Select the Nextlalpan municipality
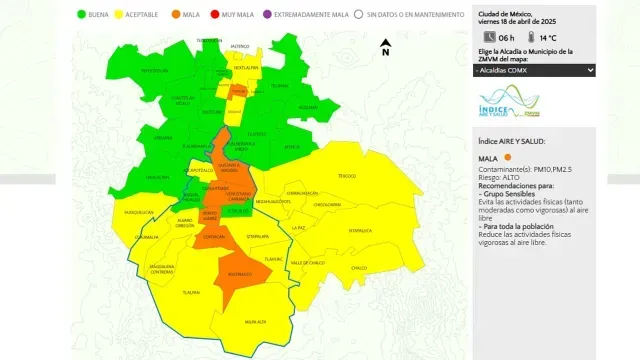640x360 pixels. pos(246,68)
